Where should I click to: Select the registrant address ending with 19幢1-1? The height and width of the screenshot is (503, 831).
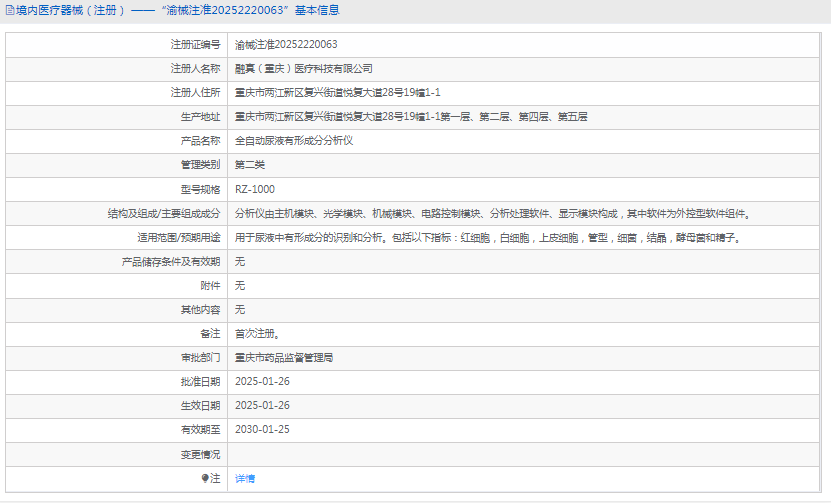click(338, 93)
